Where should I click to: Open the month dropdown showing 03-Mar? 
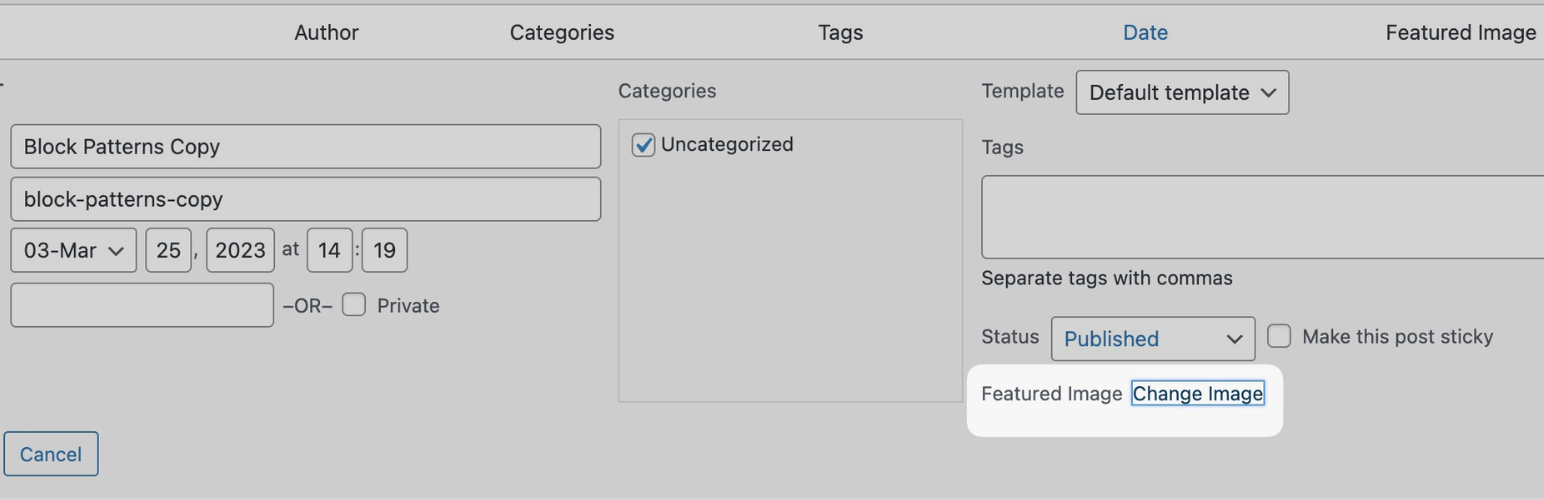(x=74, y=250)
